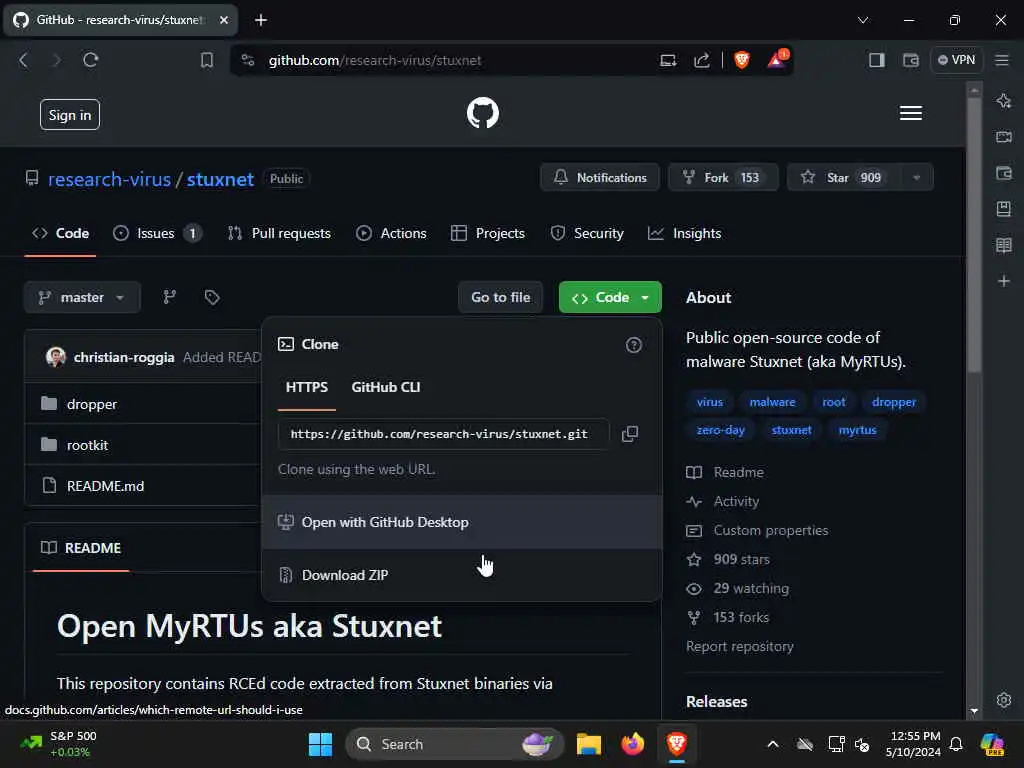
Task: Click Open with GitHub Desktop
Action: (462, 522)
